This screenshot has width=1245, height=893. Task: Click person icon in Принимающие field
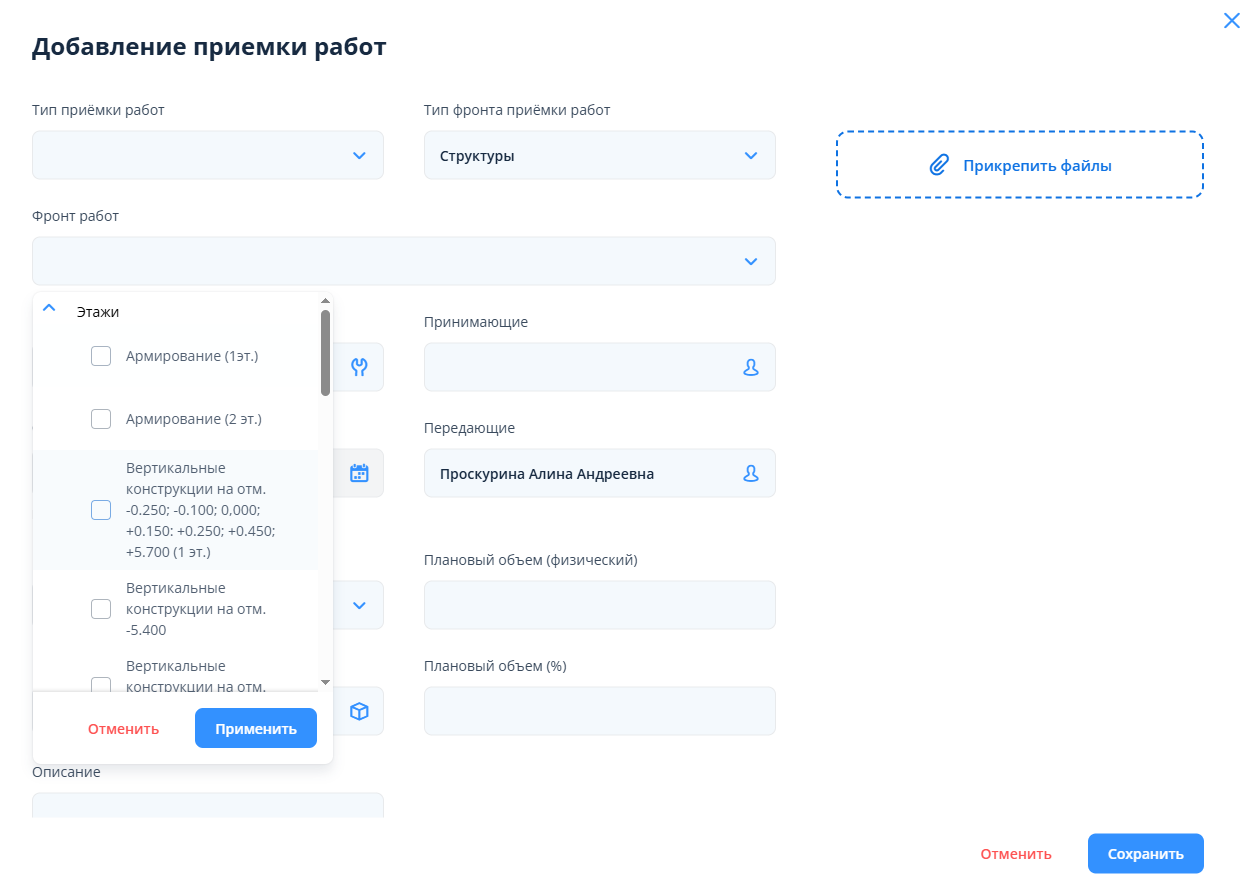[751, 367]
